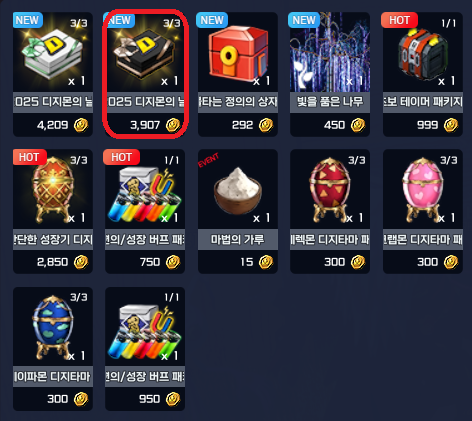Screen dimensions: 472x421
Task: Pick the golden-red growth egg priced 2,850
Action: pyautogui.click(x=53, y=211)
